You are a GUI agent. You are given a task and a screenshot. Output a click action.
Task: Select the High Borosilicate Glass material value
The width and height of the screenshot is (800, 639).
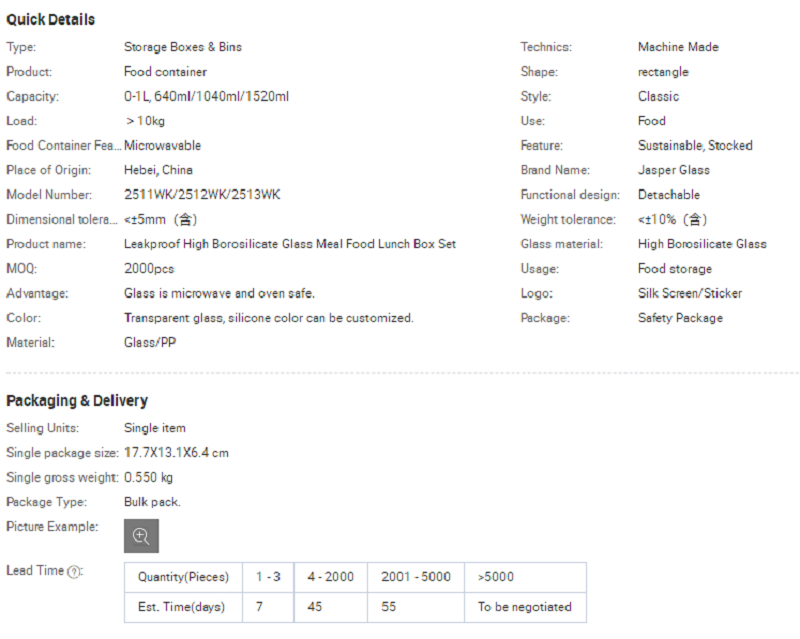point(702,244)
